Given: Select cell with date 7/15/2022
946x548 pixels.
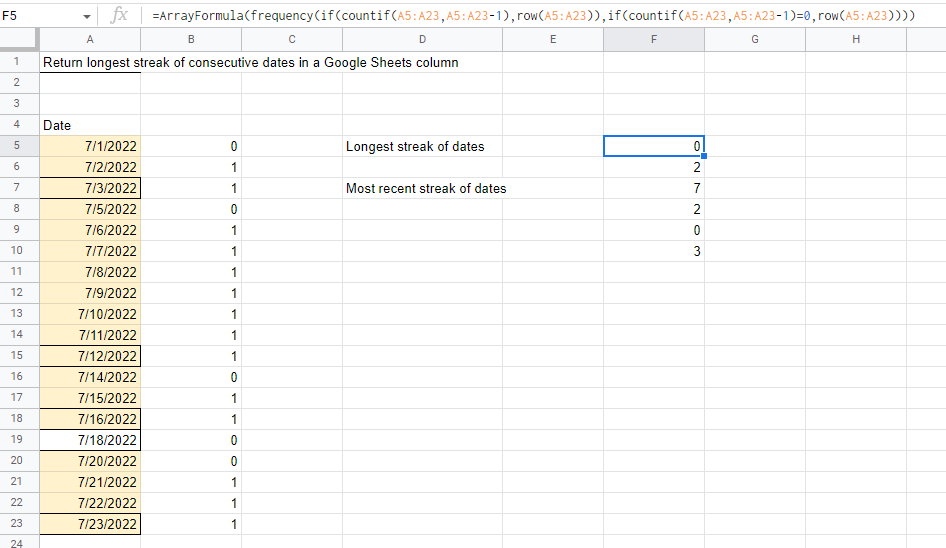Looking at the screenshot, I should coord(90,398).
